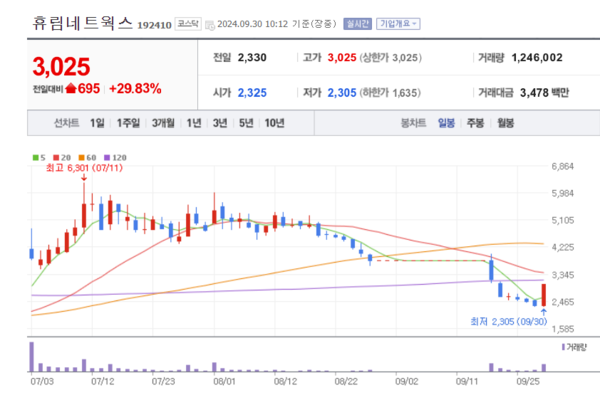Select the 1년 line chart tab

click(x=194, y=123)
